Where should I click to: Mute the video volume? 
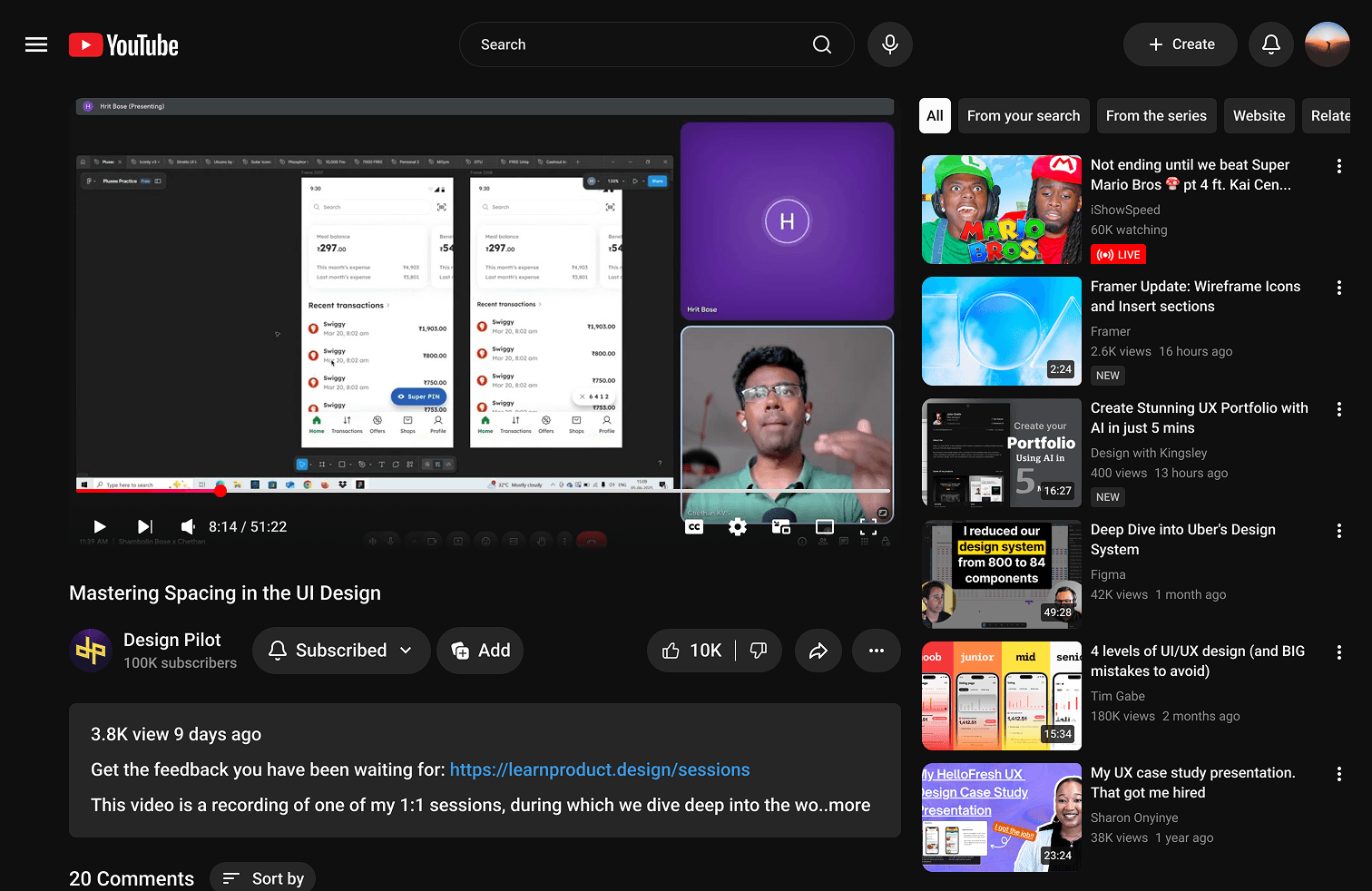click(x=188, y=526)
